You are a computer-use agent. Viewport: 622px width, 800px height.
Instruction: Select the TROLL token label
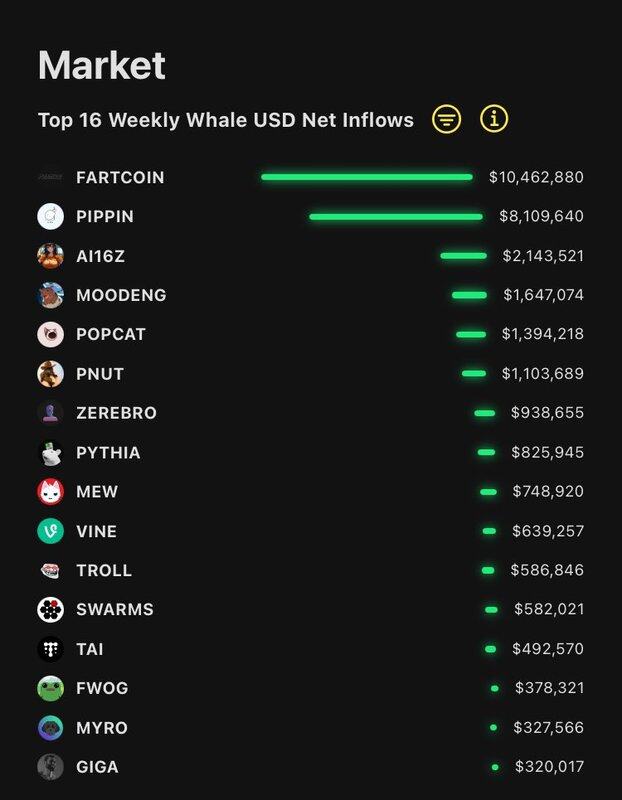click(104, 570)
